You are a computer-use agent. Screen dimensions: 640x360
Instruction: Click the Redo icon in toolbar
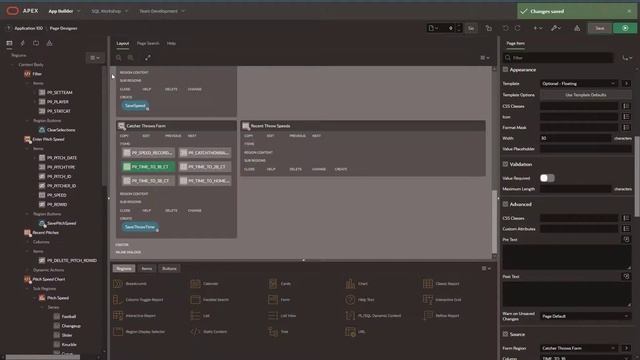tap(518, 28)
